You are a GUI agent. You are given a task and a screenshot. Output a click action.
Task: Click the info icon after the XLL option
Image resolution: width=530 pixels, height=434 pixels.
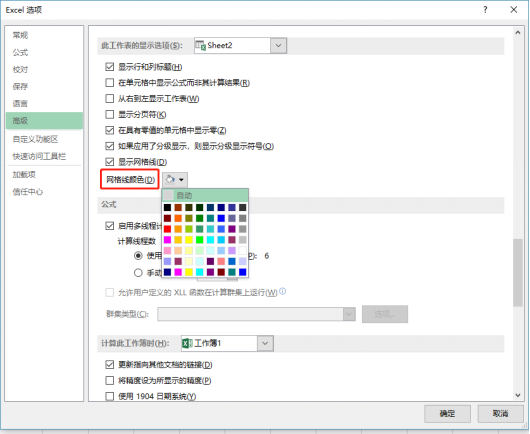tap(283, 291)
